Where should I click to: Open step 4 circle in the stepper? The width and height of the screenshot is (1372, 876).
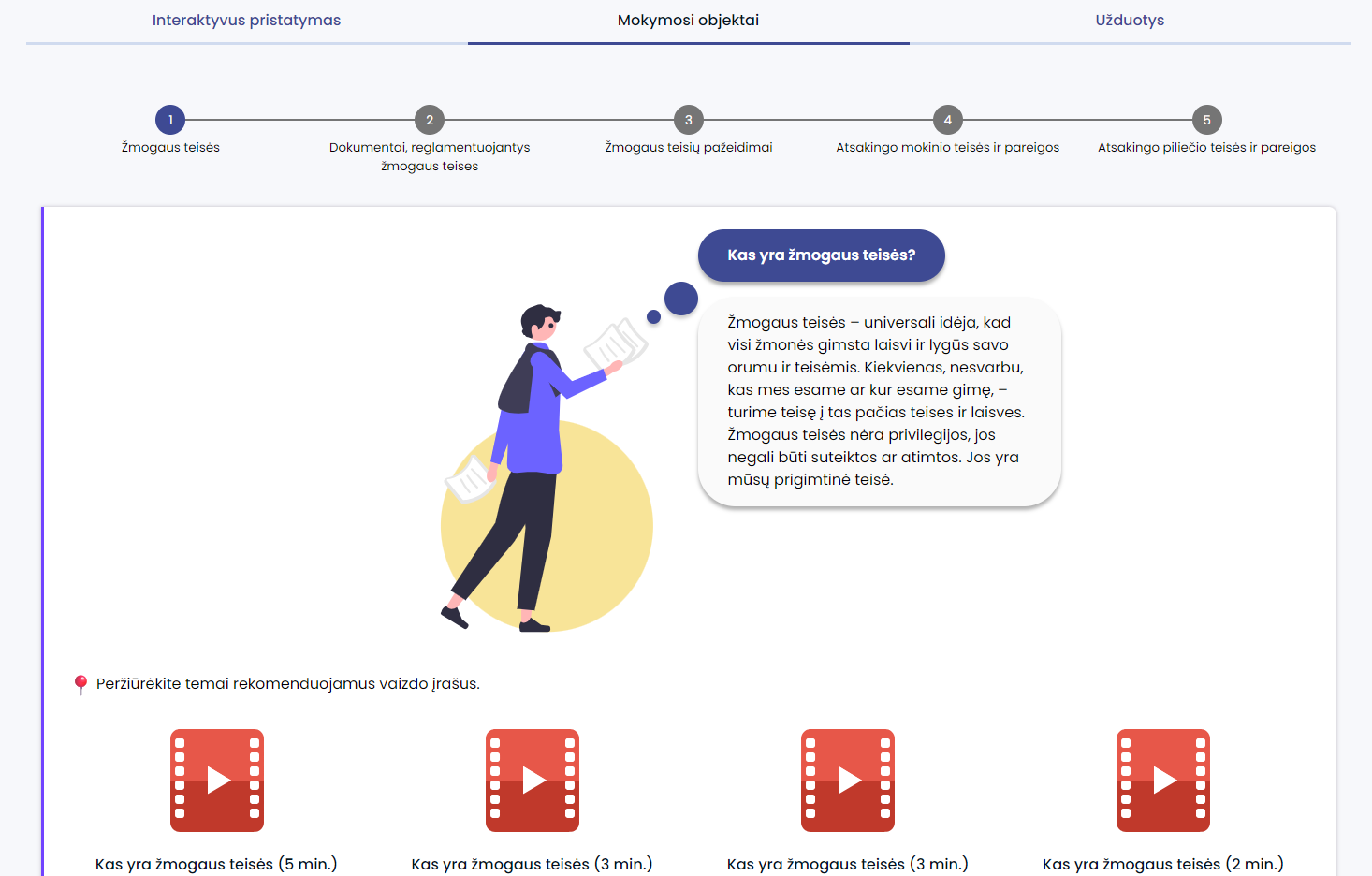pyautogui.click(x=948, y=120)
